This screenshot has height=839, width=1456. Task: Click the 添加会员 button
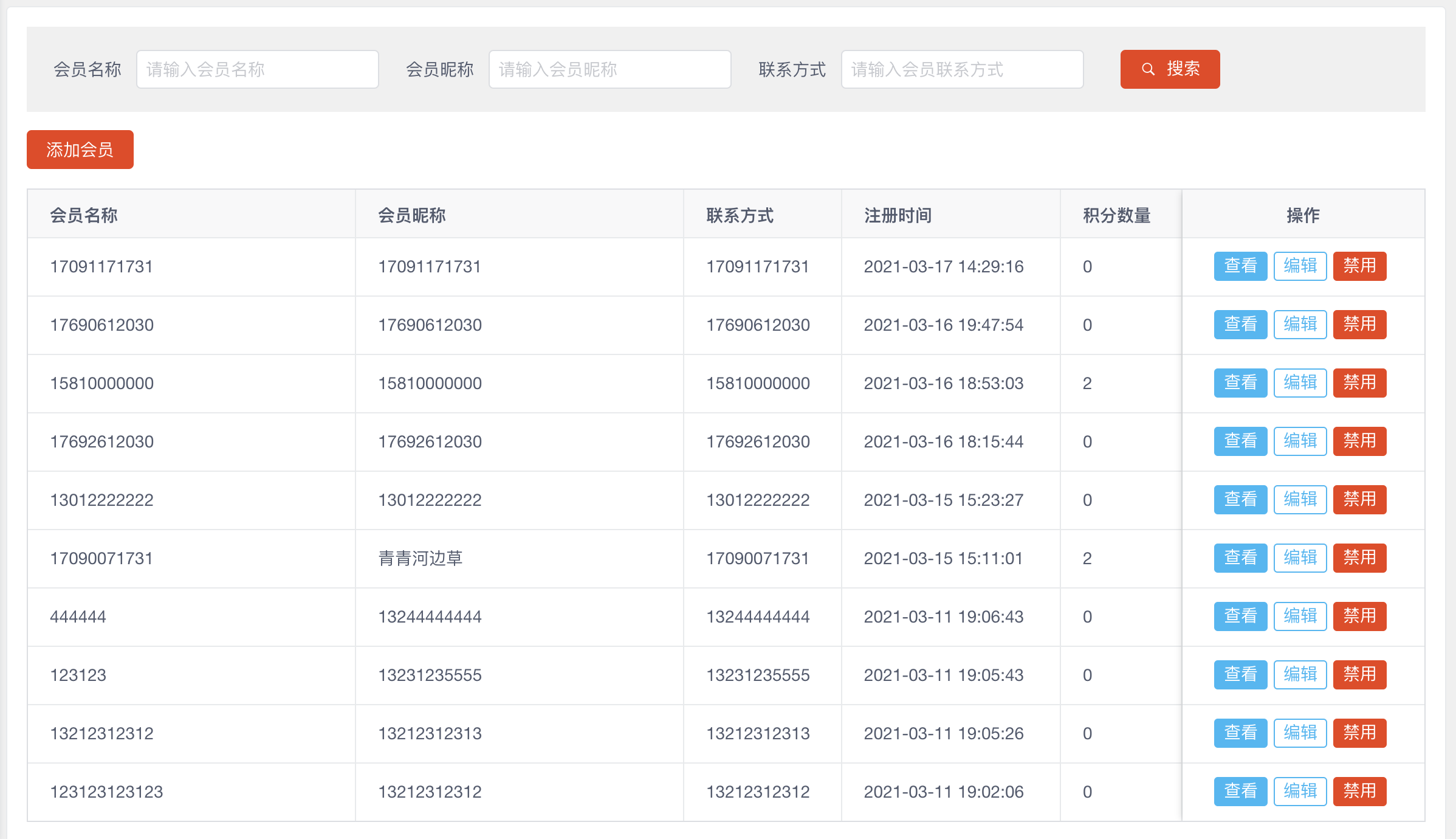click(80, 150)
